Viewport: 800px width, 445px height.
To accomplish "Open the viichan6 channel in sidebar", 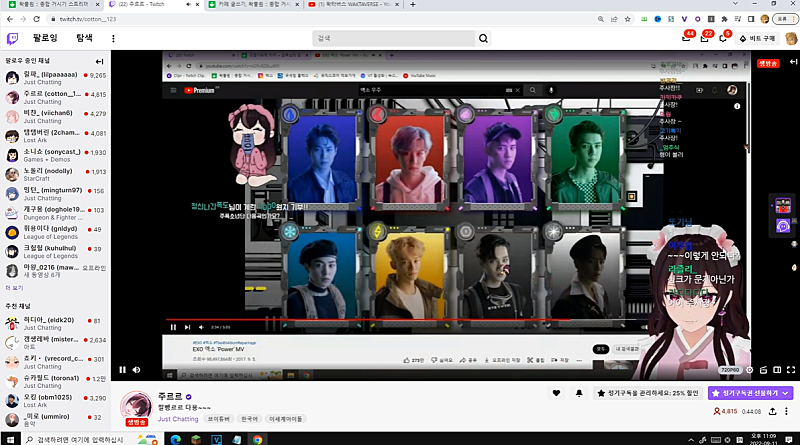I will pyautogui.click(x=55, y=117).
